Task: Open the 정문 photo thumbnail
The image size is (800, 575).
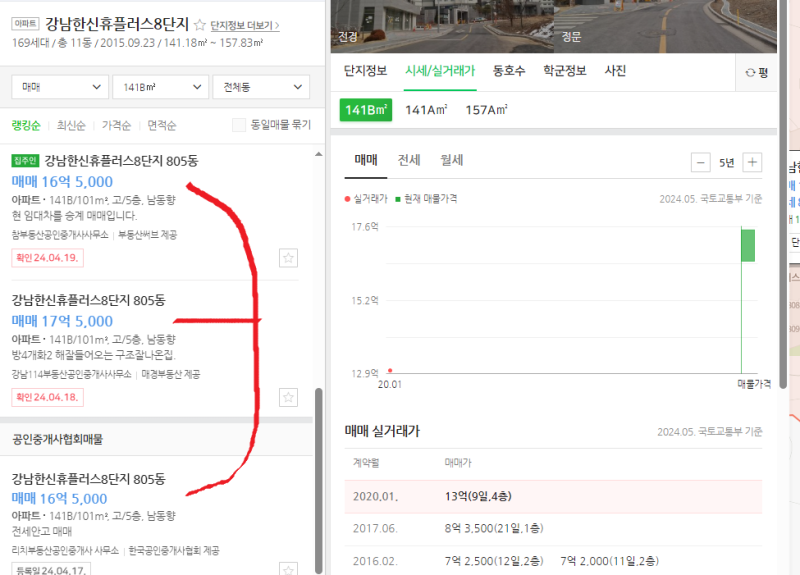Action: click(x=665, y=26)
